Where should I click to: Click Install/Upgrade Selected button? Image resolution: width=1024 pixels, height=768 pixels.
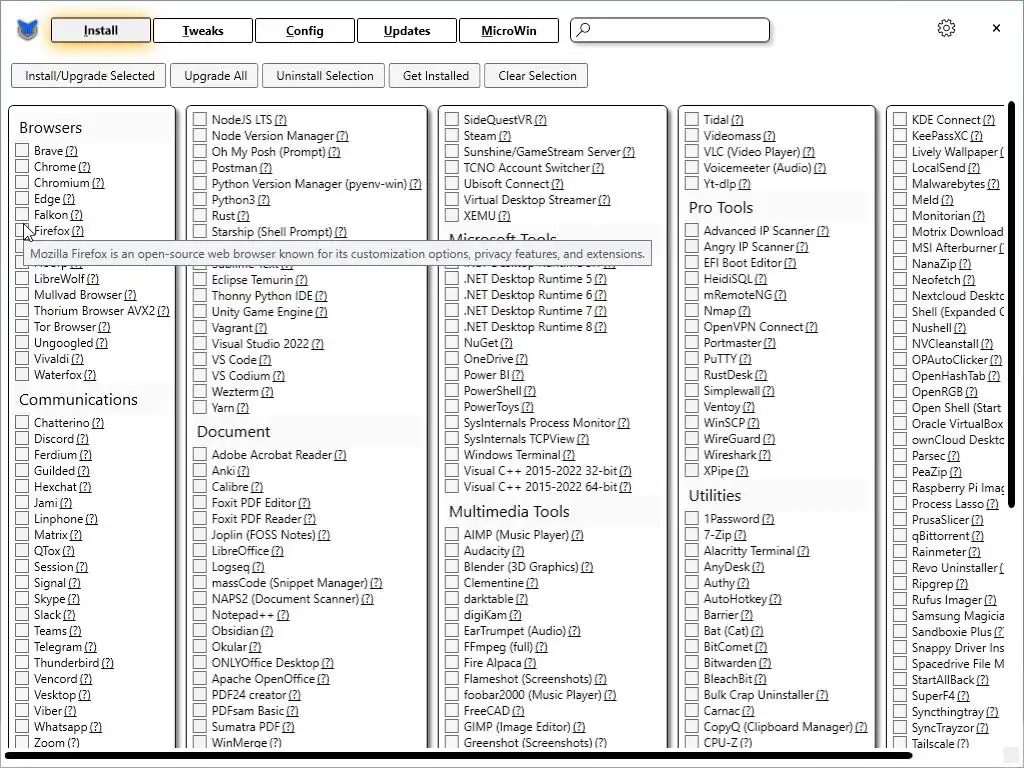click(x=89, y=76)
